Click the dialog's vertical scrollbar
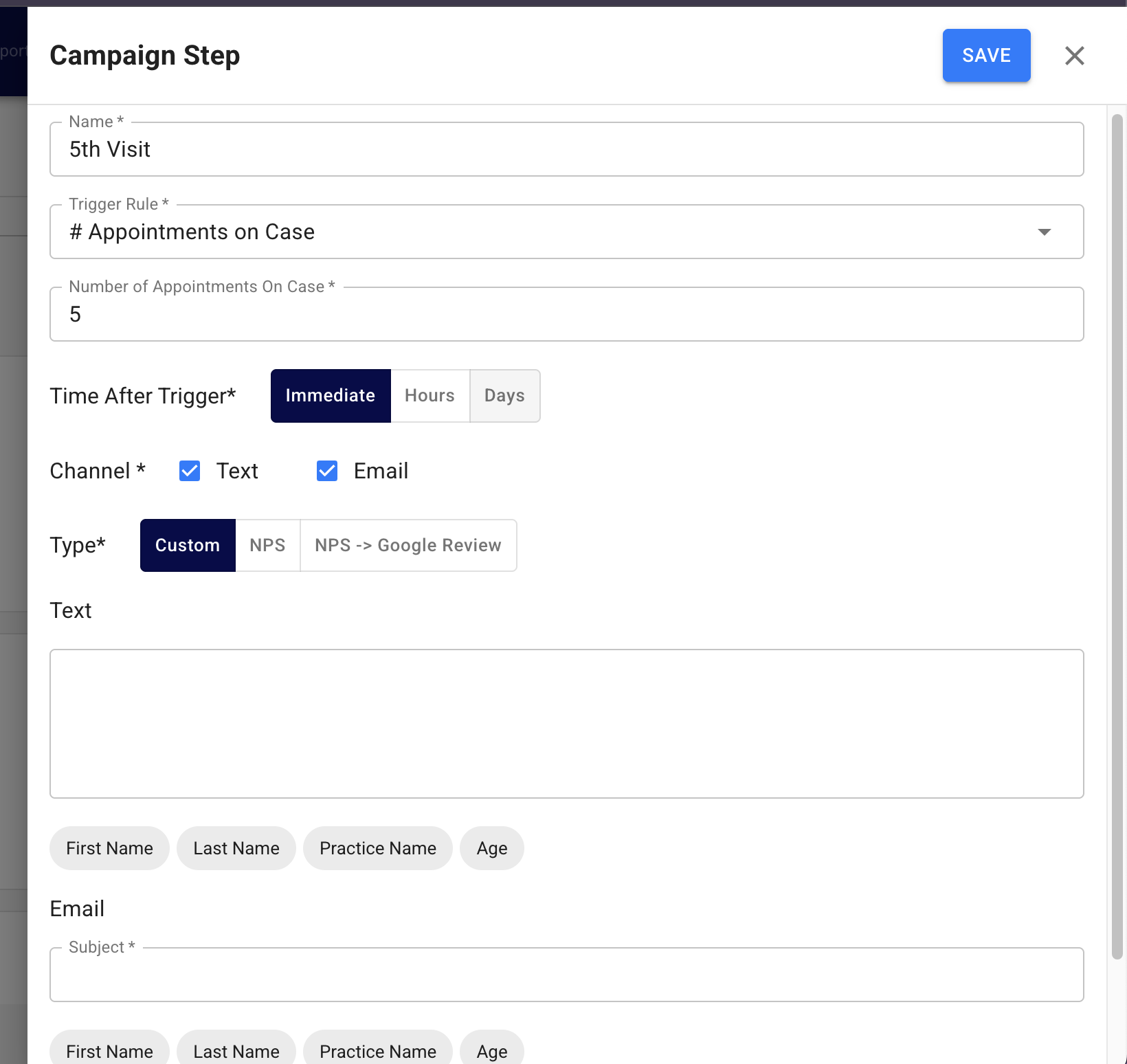 point(1117,536)
